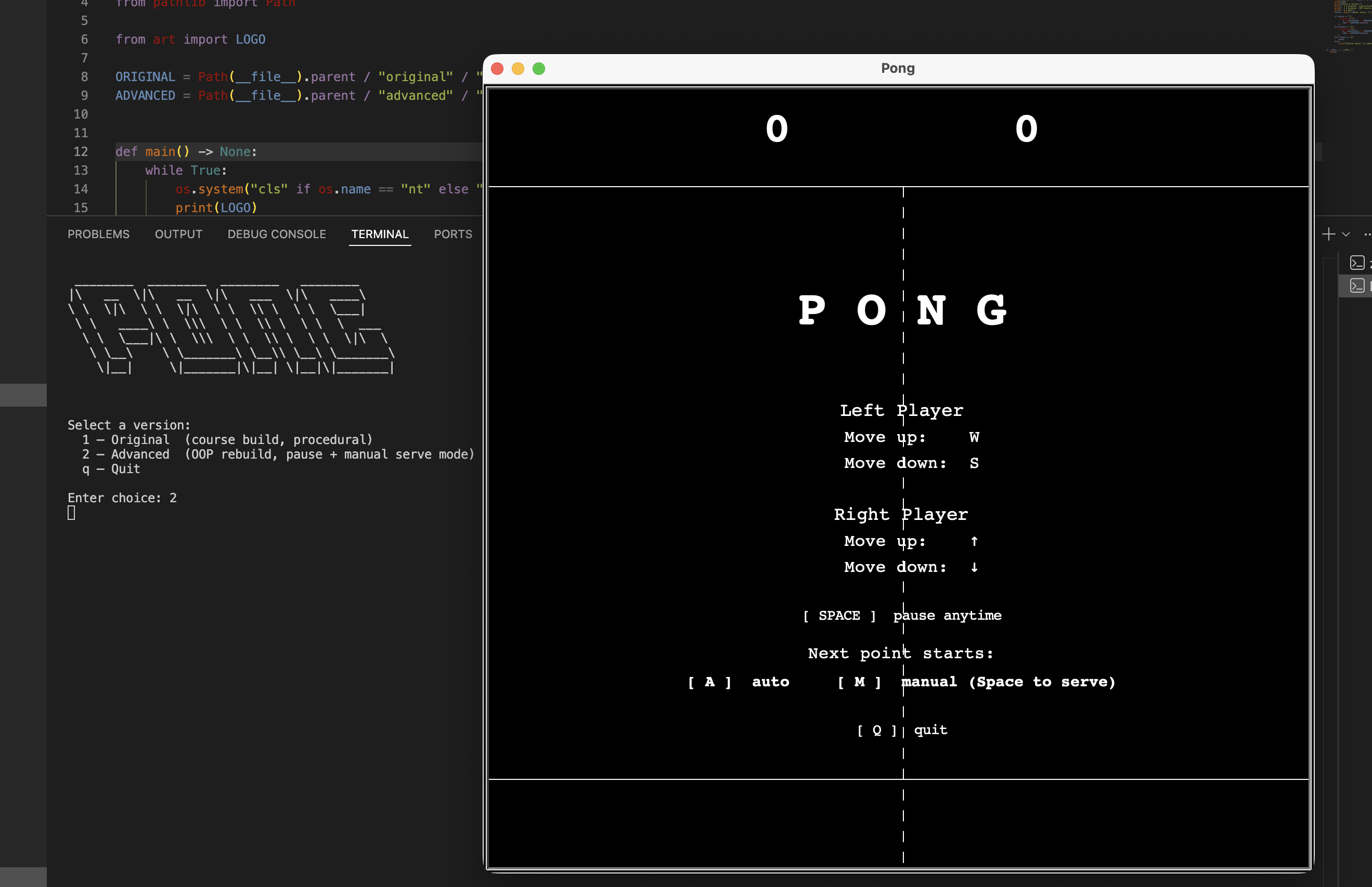Click the 'Enter choice: 2' prompt line
This screenshot has height=887, width=1372.
tap(122, 498)
